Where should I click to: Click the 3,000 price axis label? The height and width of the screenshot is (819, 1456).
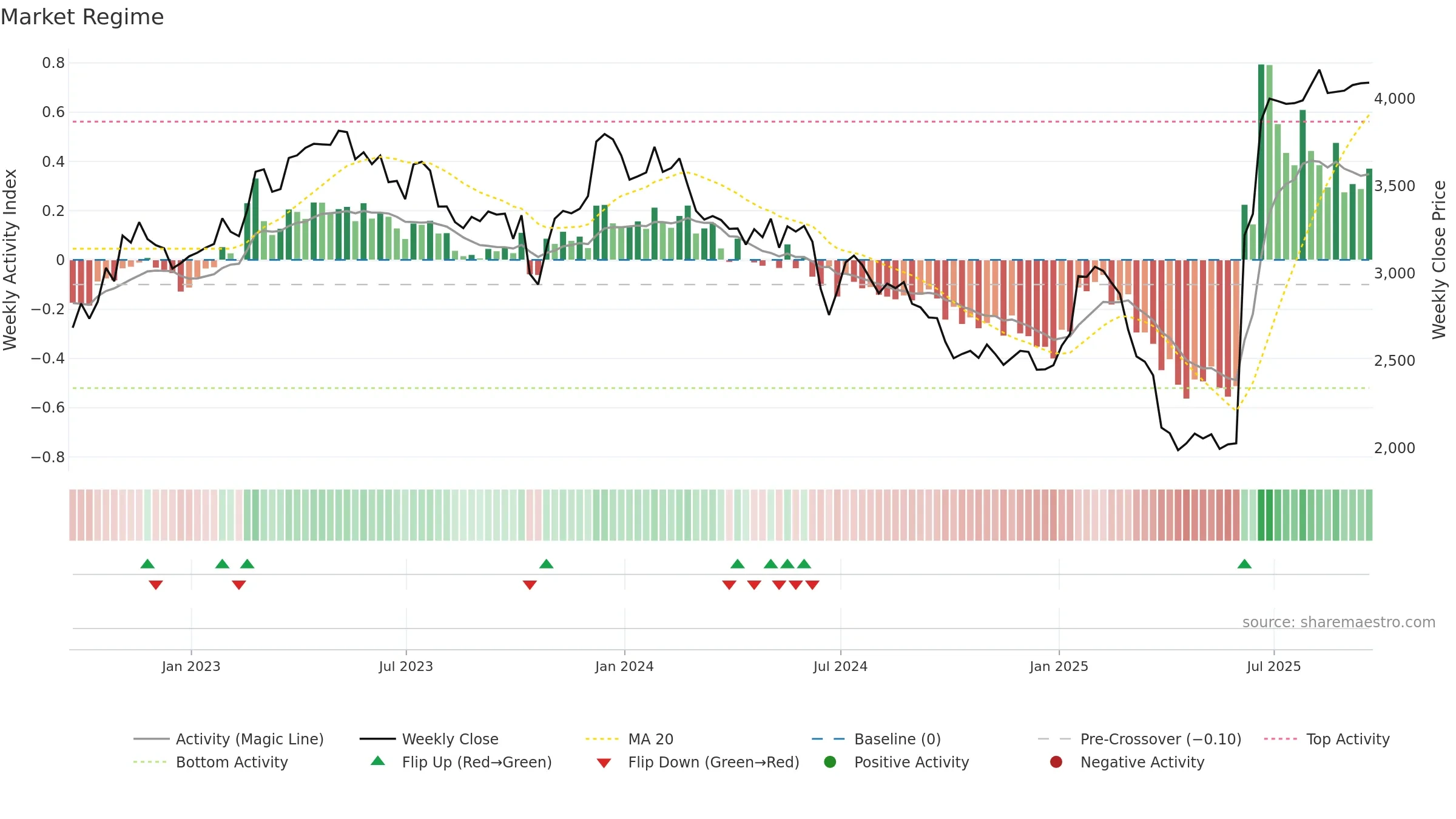coord(1394,273)
